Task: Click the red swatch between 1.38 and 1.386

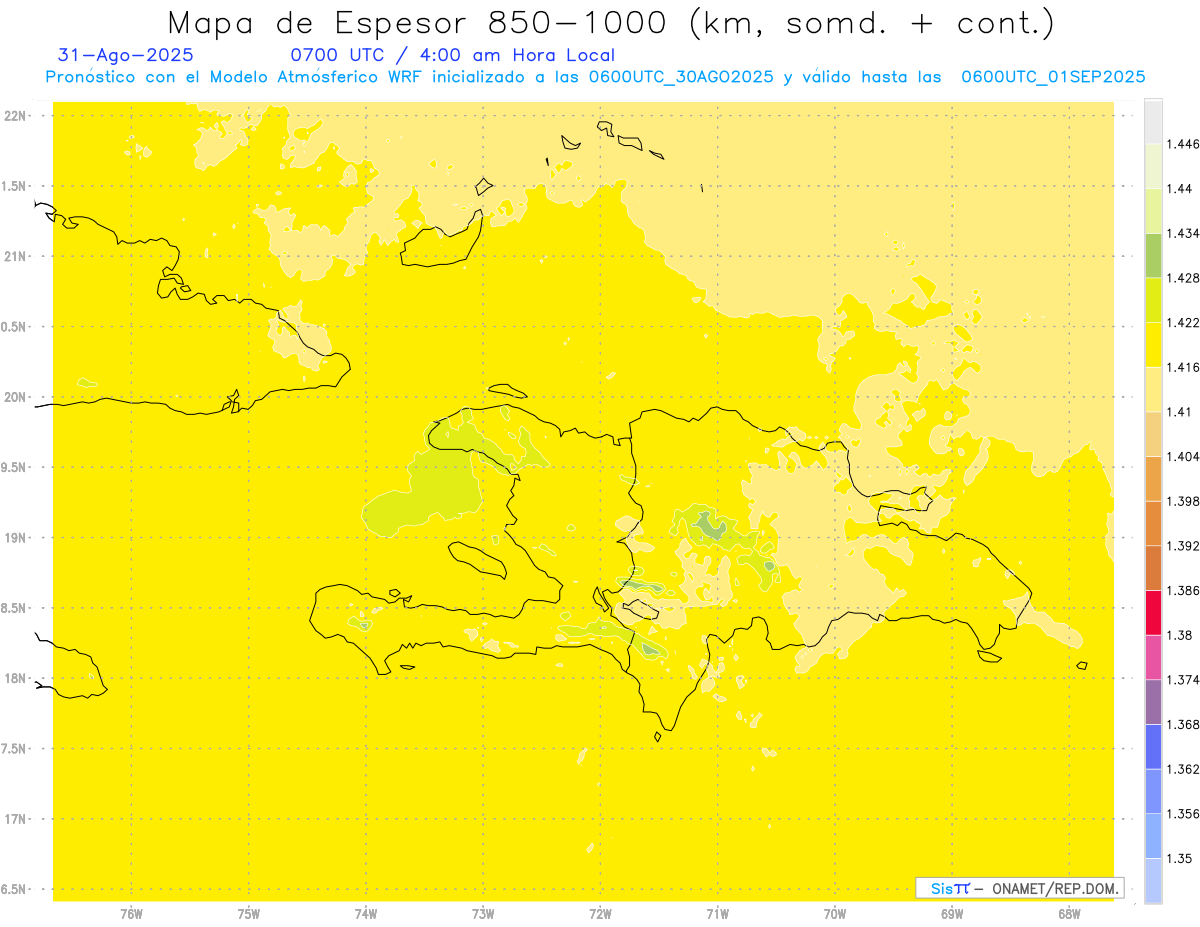Action: [1153, 613]
